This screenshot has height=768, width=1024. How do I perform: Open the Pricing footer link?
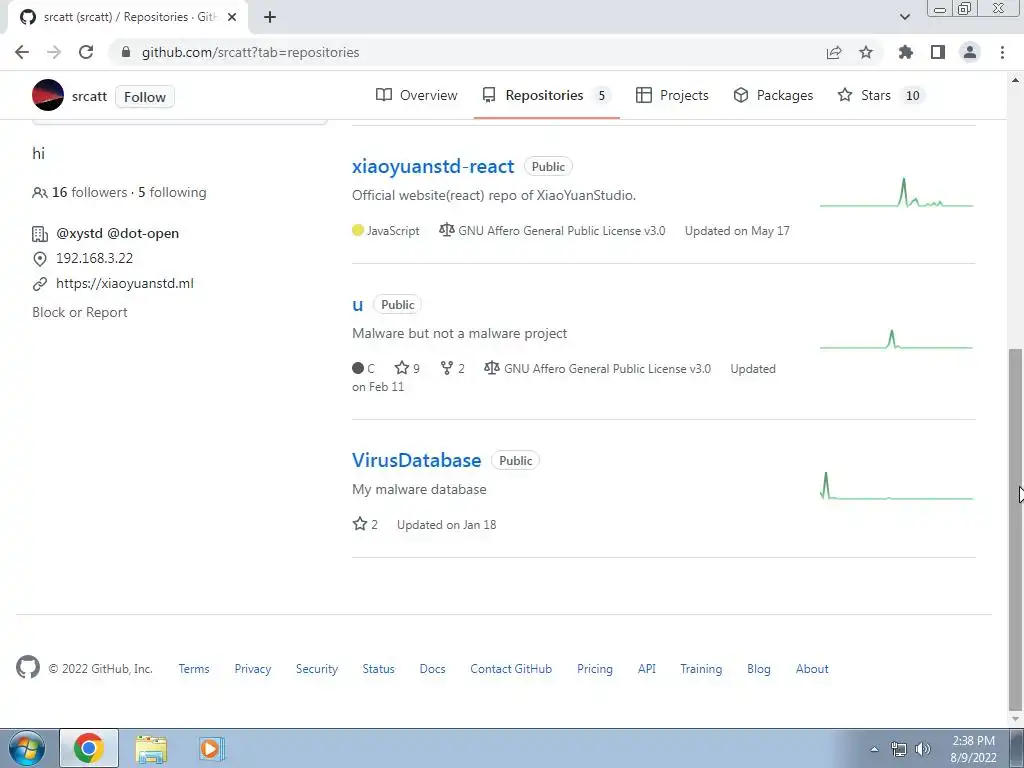595,669
